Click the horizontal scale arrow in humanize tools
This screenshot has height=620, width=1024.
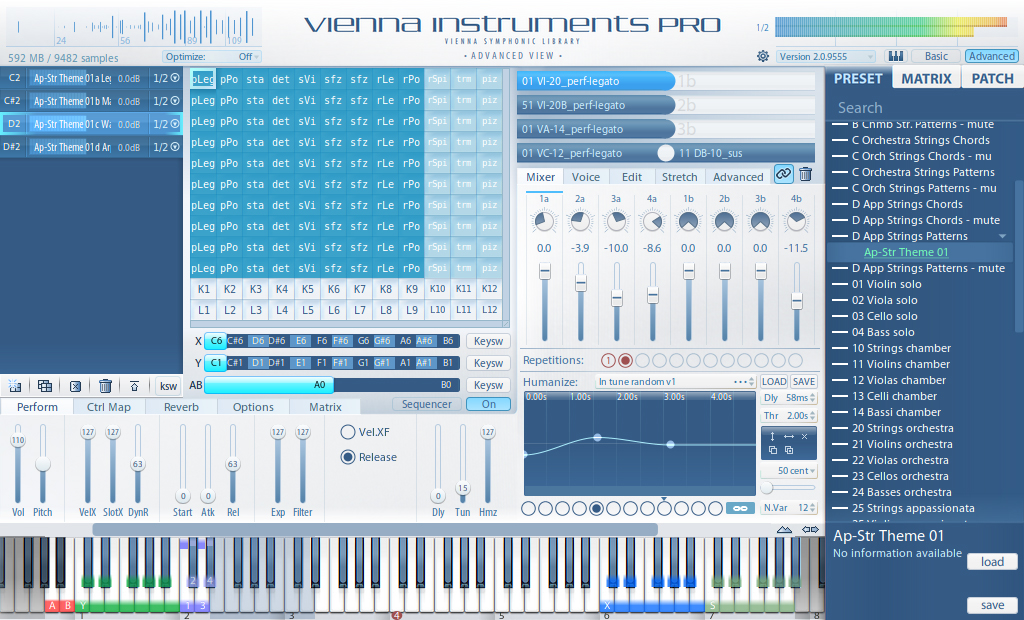pos(789,436)
